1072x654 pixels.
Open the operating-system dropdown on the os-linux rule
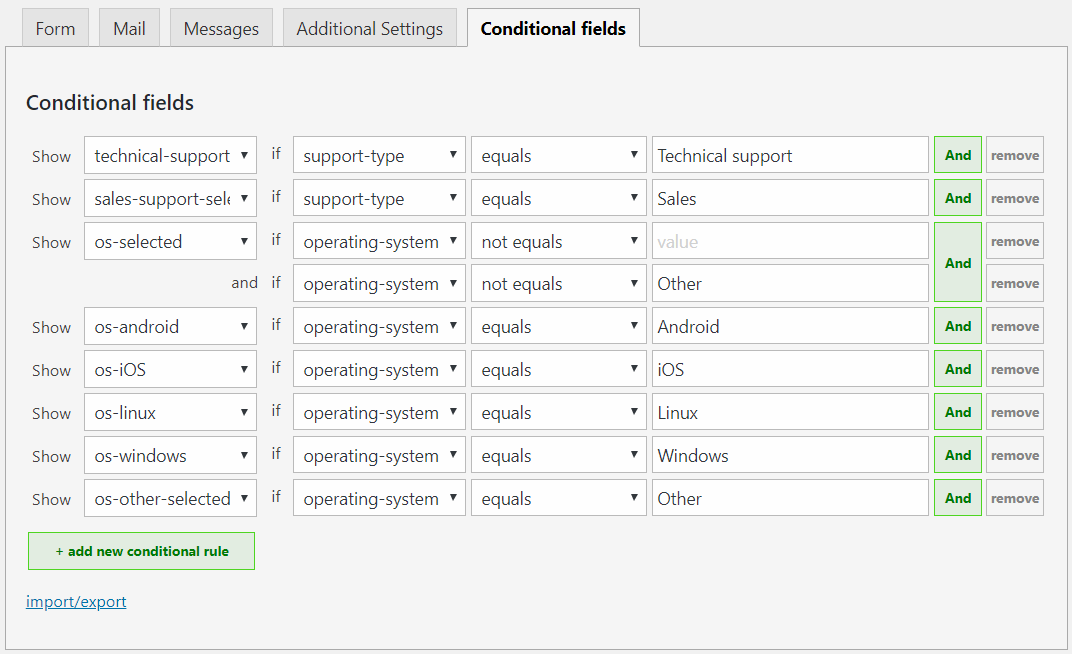click(x=379, y=411)
